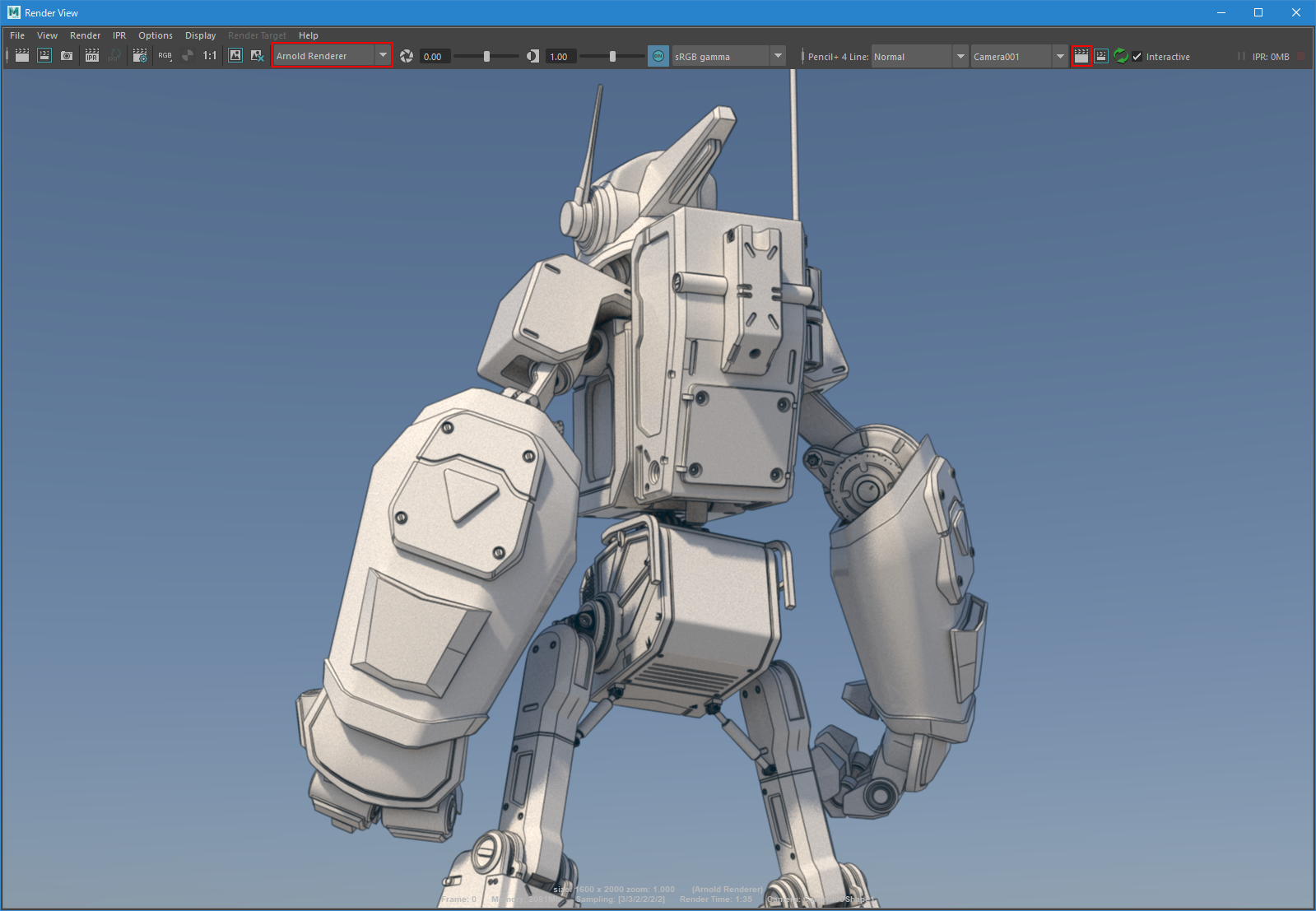
Task: Click the gamma slider handle
Action: pos(612,56)
